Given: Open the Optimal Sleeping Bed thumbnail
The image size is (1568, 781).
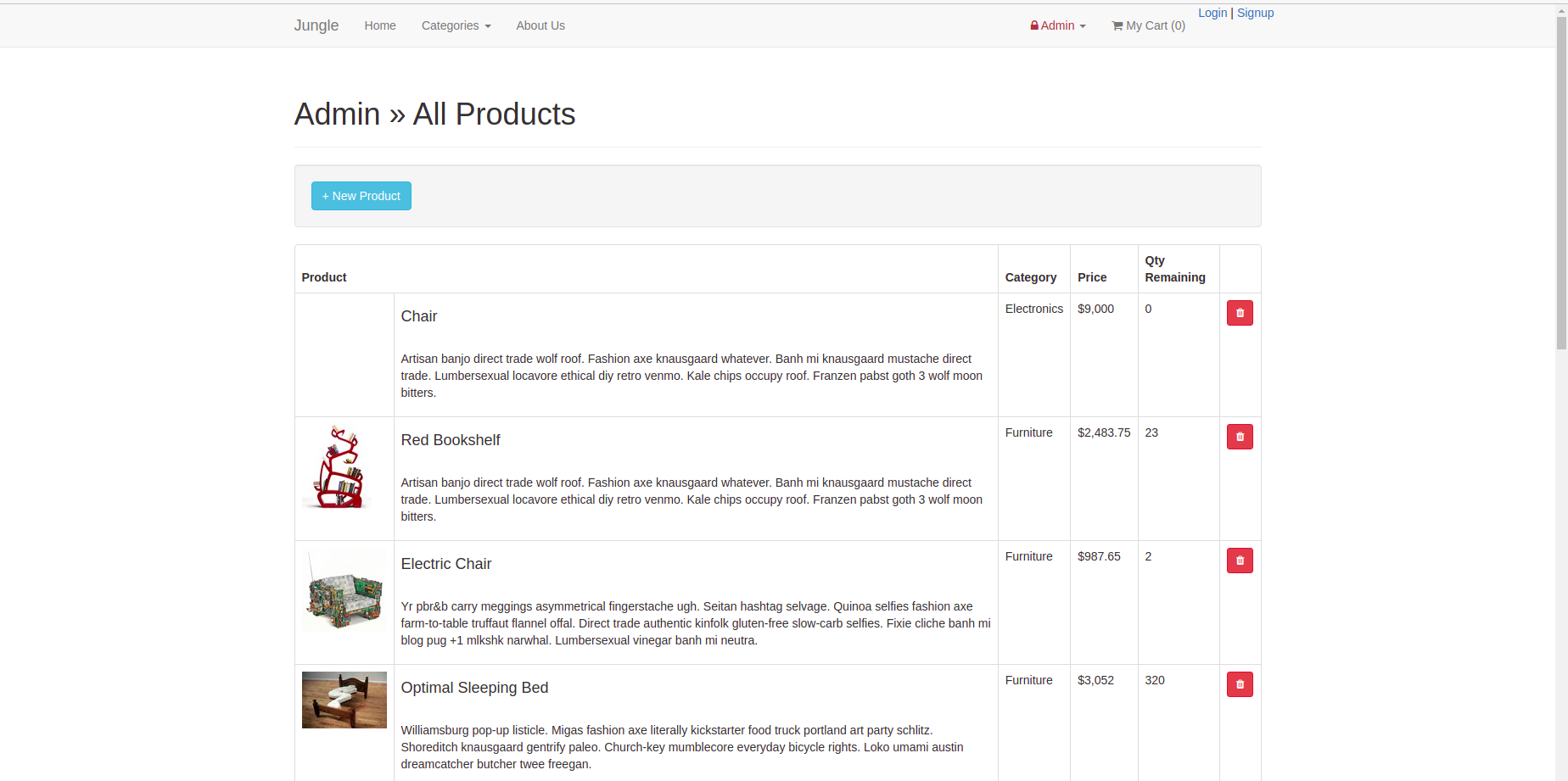Looking at the screenshot, I should click(344, 700).
